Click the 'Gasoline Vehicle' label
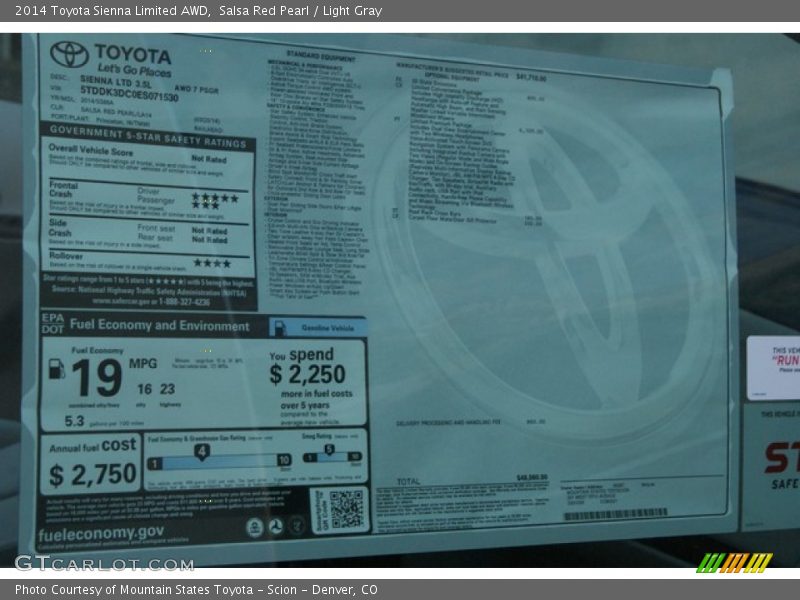 (x=328, y=328)
